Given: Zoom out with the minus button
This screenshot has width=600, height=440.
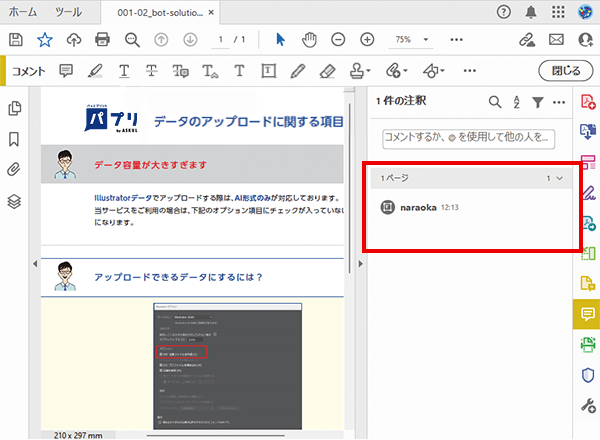Looking at the screenshot, I should tap(338, 39).
